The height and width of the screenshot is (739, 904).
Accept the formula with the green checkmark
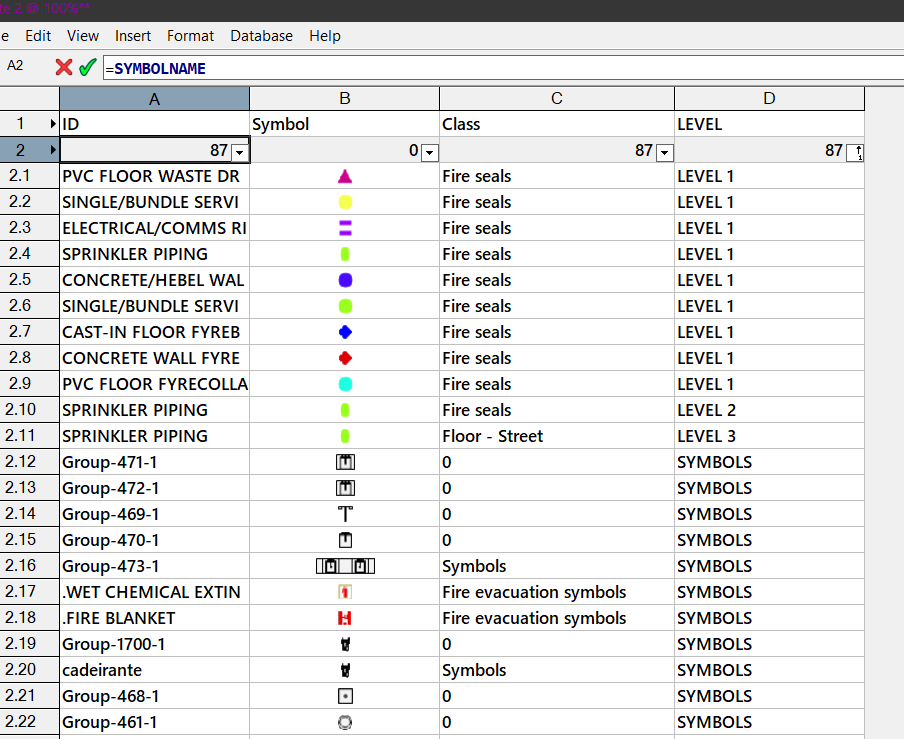point(88,67)
